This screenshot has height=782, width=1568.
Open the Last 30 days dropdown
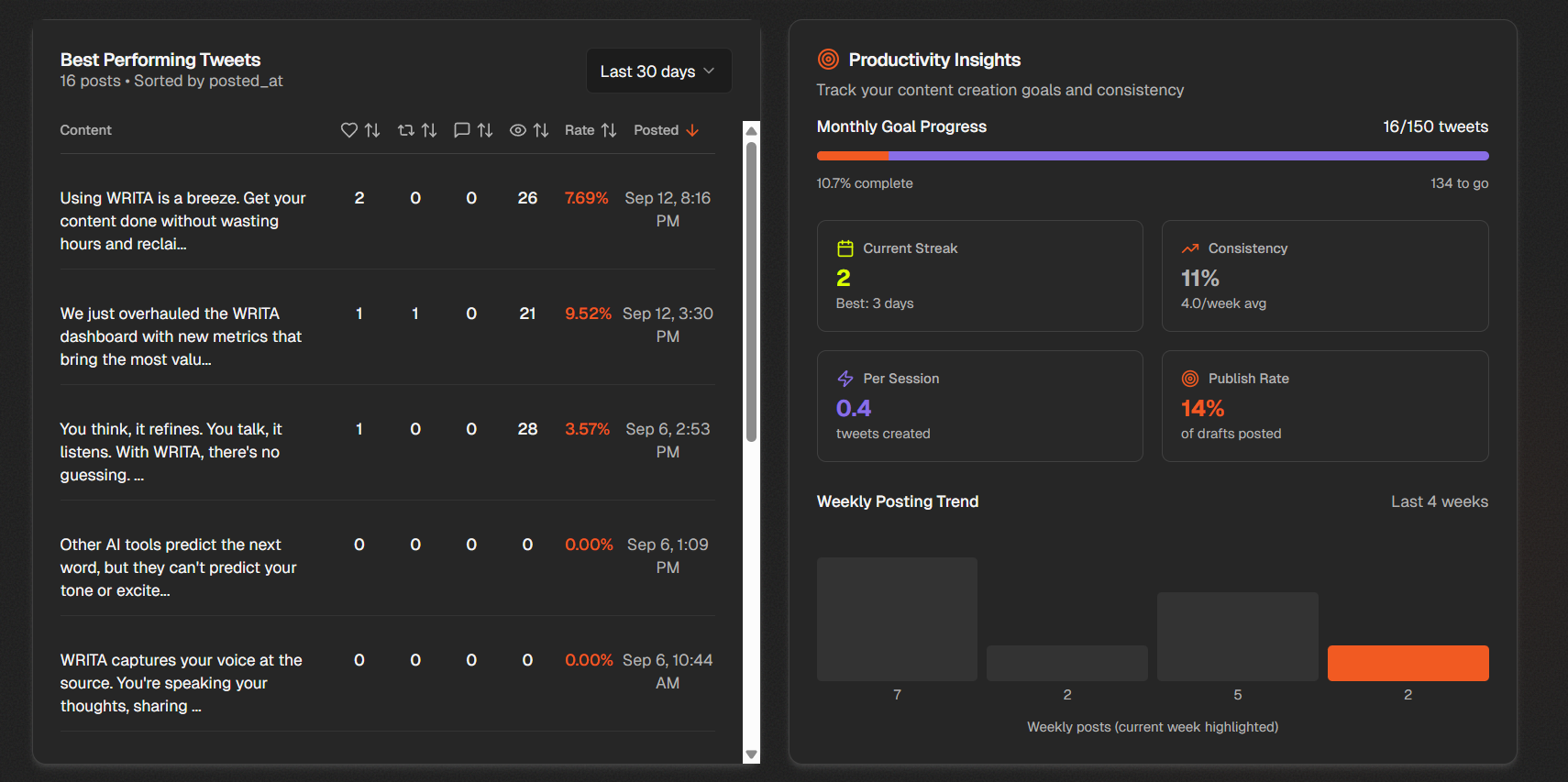[658, 72]
